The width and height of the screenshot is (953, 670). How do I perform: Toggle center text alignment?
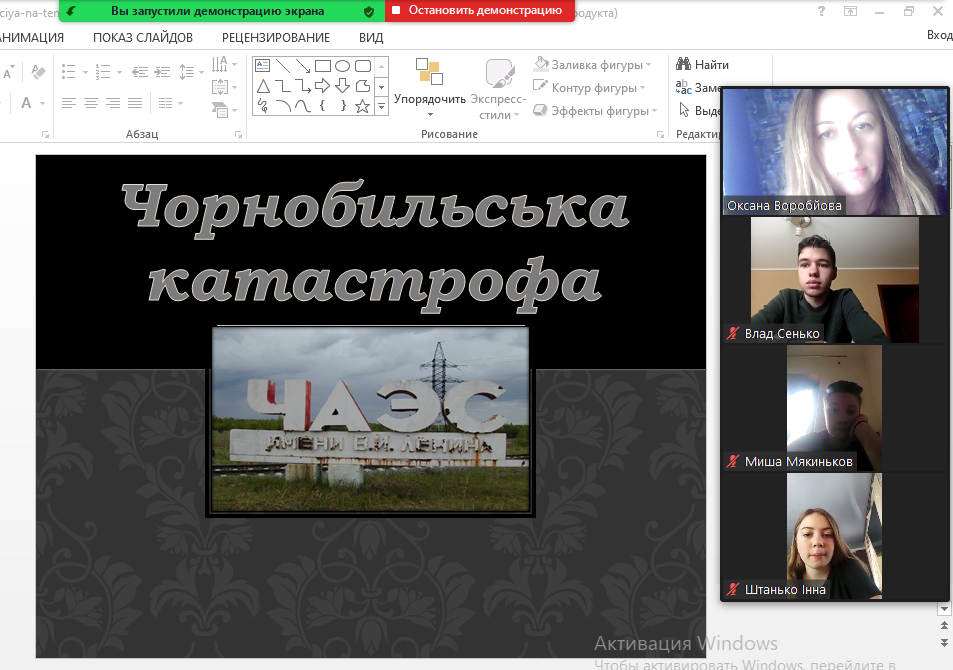(x=91, y=103)
